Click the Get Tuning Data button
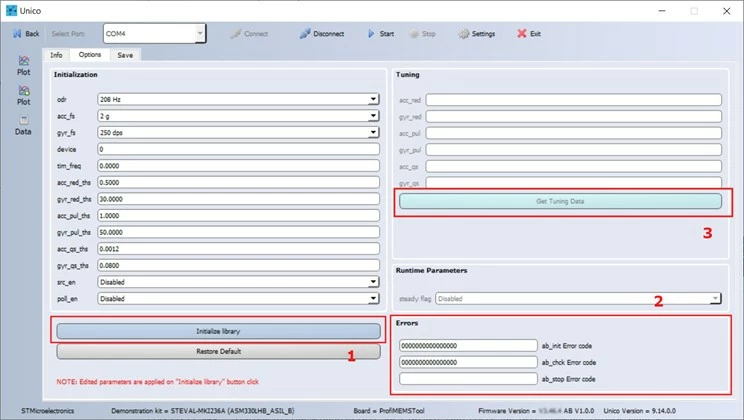 (x=560, y=201)
